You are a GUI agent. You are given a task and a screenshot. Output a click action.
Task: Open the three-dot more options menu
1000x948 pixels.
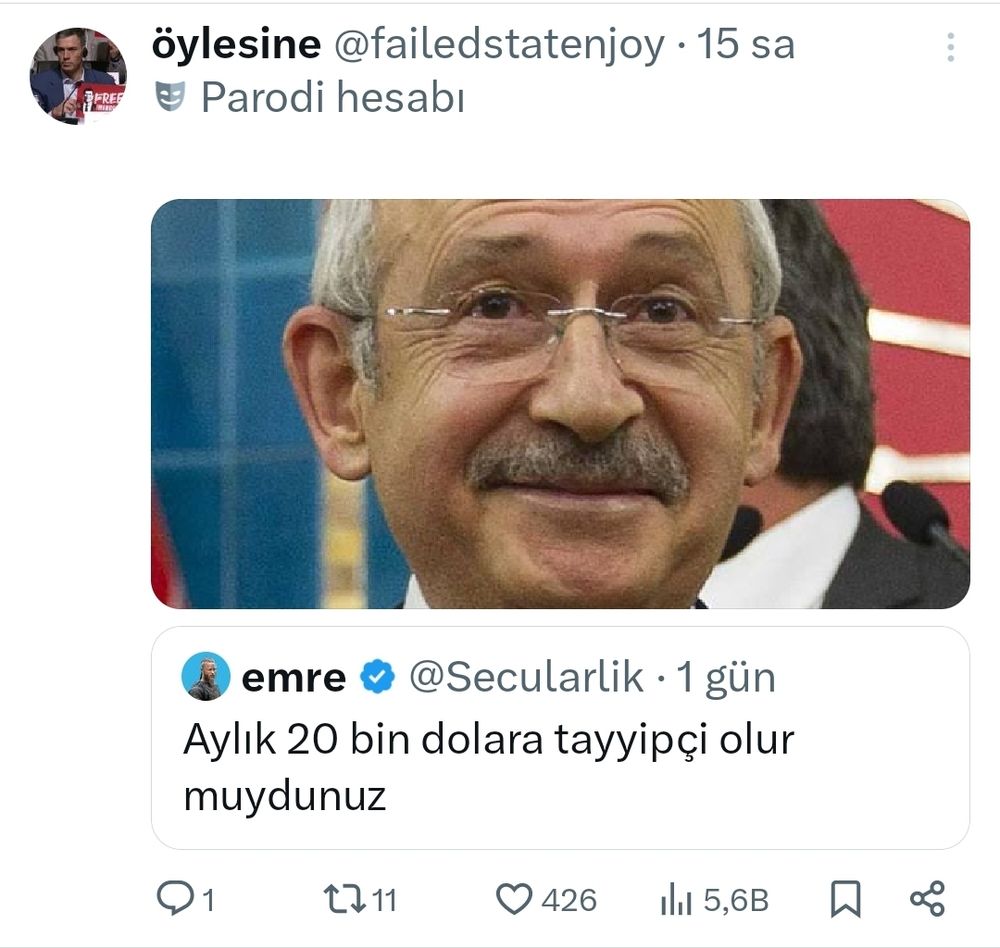(x=950, y=47)
